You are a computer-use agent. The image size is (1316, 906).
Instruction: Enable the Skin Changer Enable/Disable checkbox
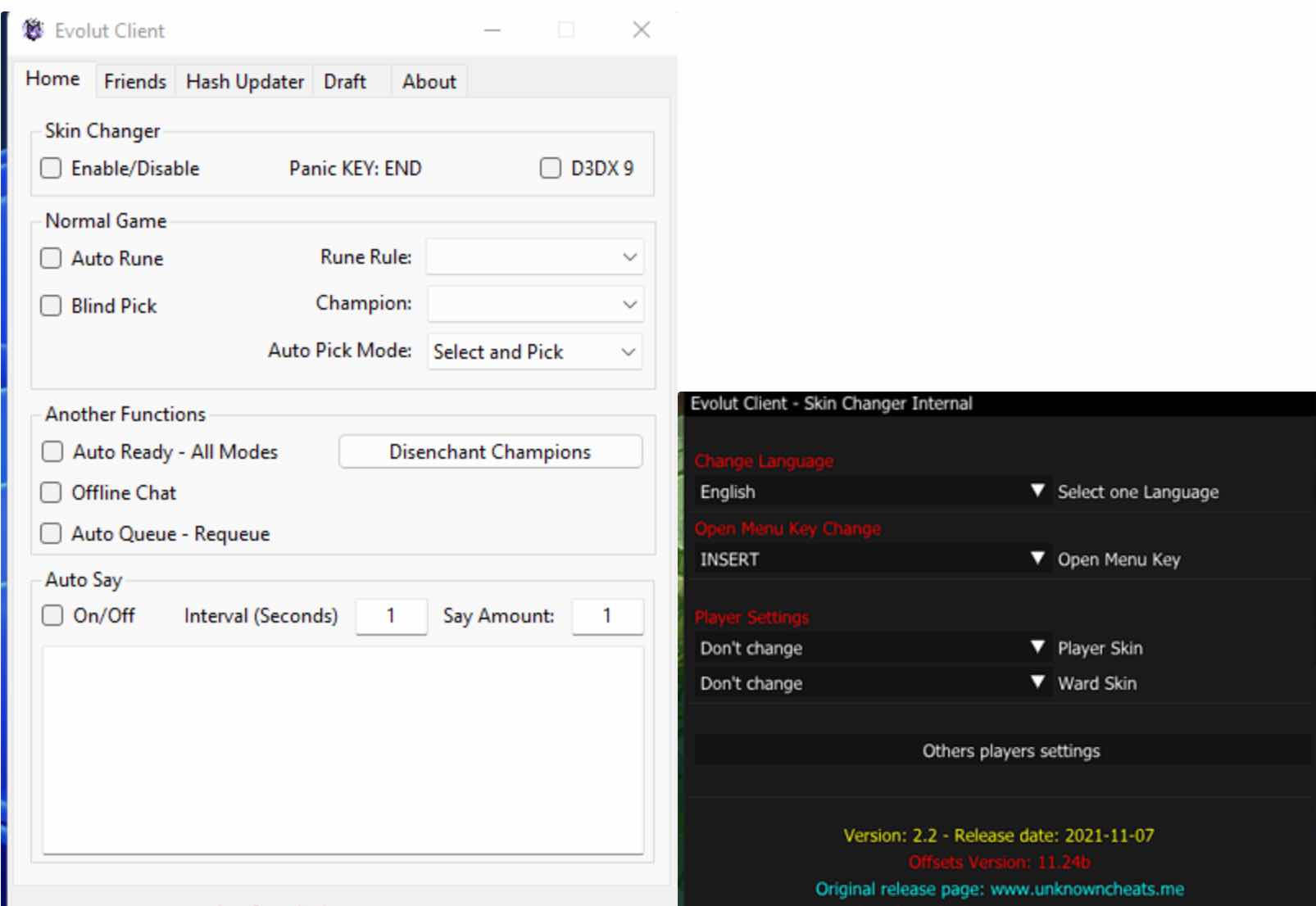(x=51, y=168)
